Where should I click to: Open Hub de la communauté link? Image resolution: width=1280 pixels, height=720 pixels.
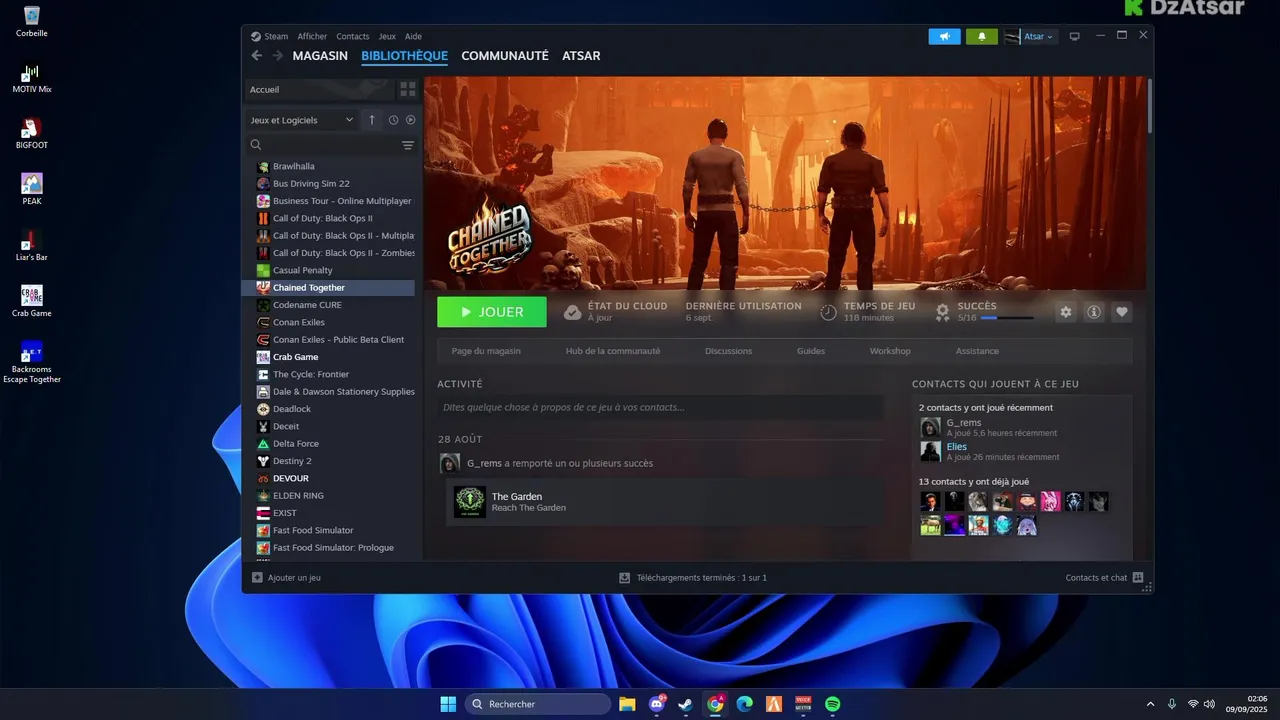(613, 351)
